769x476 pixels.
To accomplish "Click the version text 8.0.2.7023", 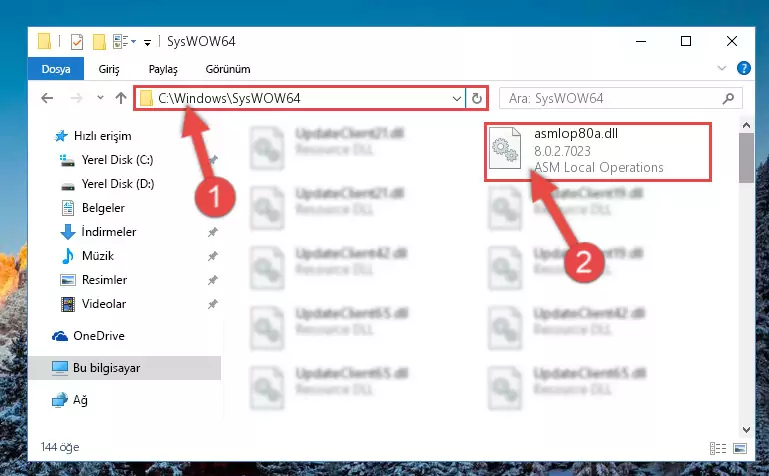I will pos(562,151).
